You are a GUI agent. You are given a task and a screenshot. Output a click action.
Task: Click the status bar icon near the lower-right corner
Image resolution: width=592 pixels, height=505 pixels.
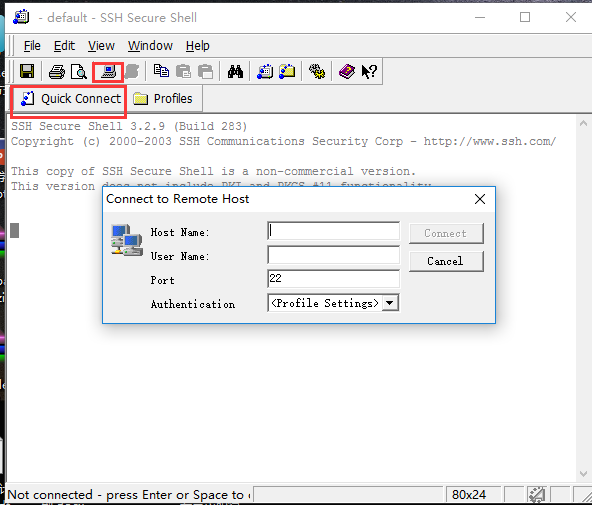point(536,495)
